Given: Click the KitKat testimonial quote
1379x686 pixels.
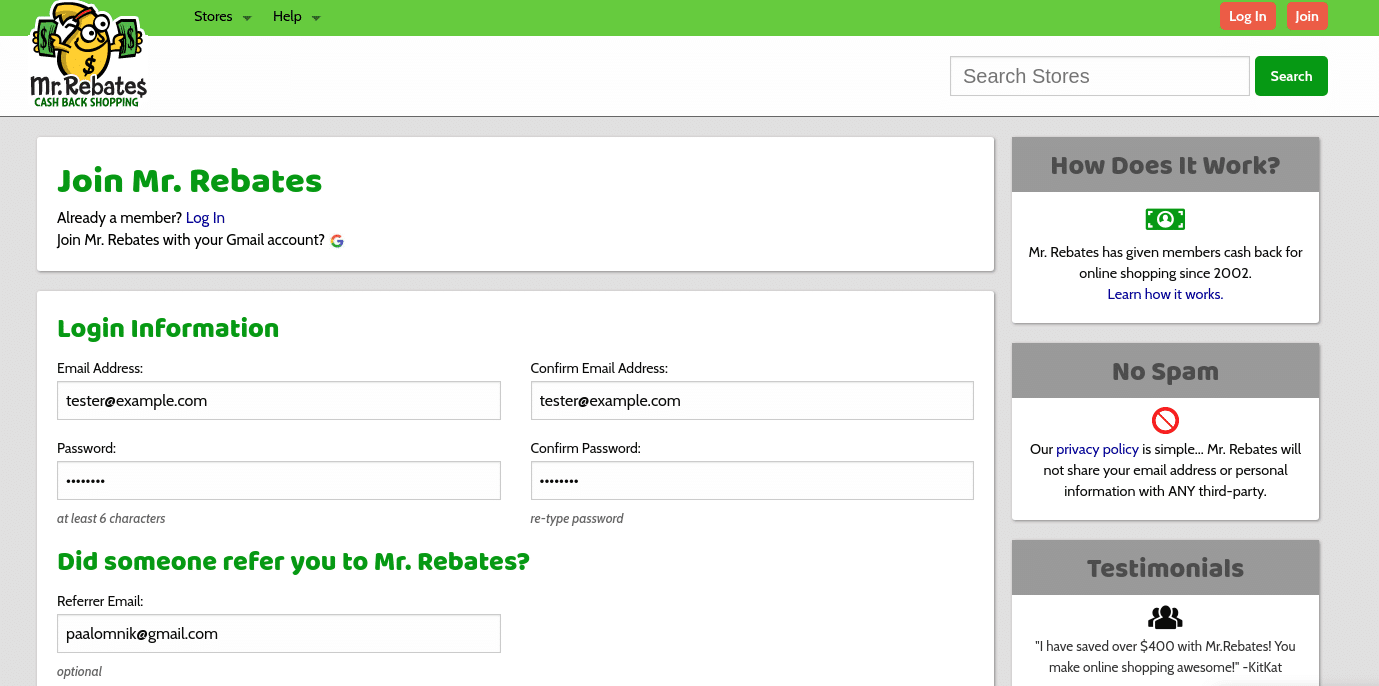Looking at the screenshot, I should point(1165,656).
